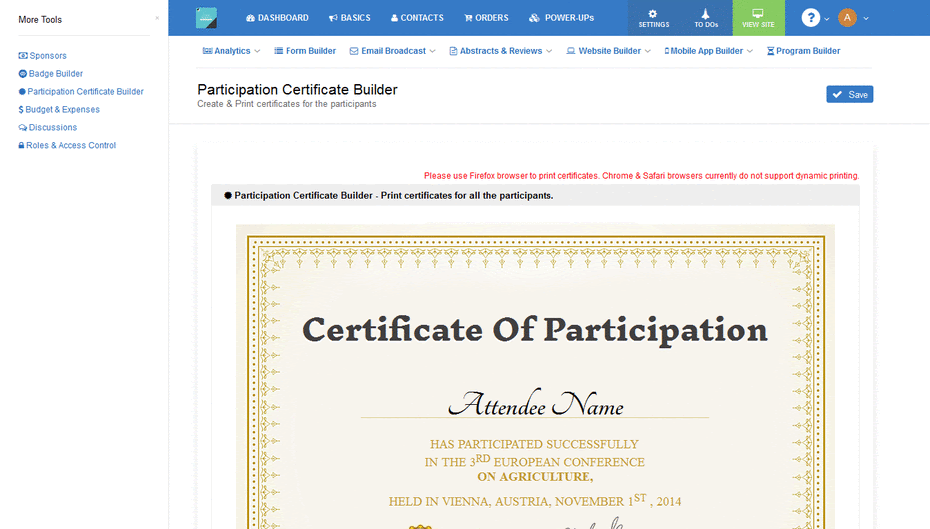
Task: Select Participation Certificate Builder in the sidebar
Action: (81, 91)
